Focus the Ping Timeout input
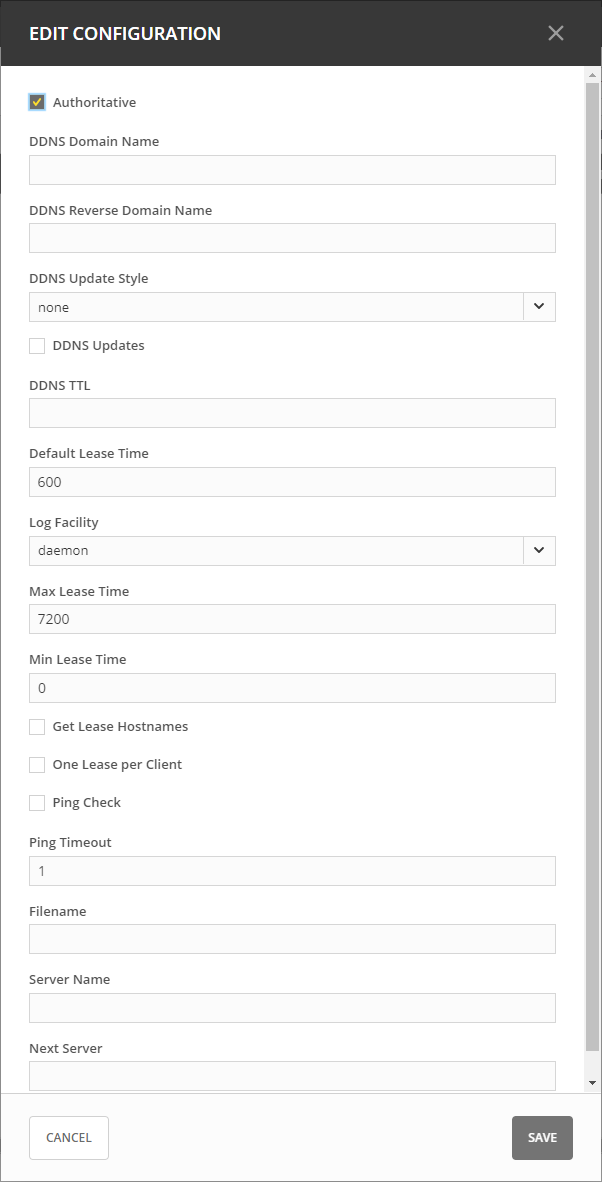Image resolution: width=602 pixels, height=1182 pixels. click(292, 871)
